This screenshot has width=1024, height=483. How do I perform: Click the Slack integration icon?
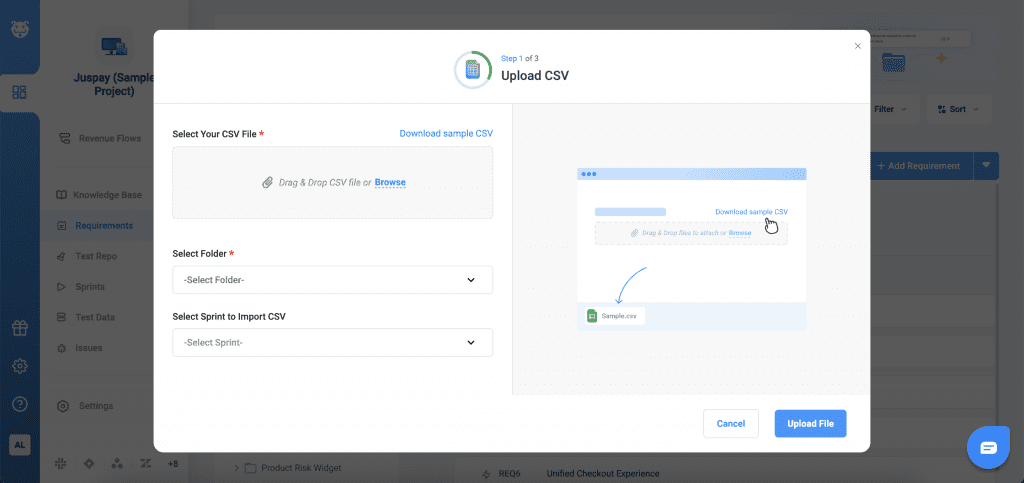(62, 464)
